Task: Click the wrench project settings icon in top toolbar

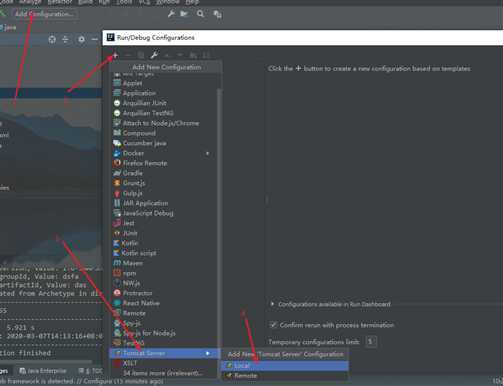Action: click(x=171, y=14)
